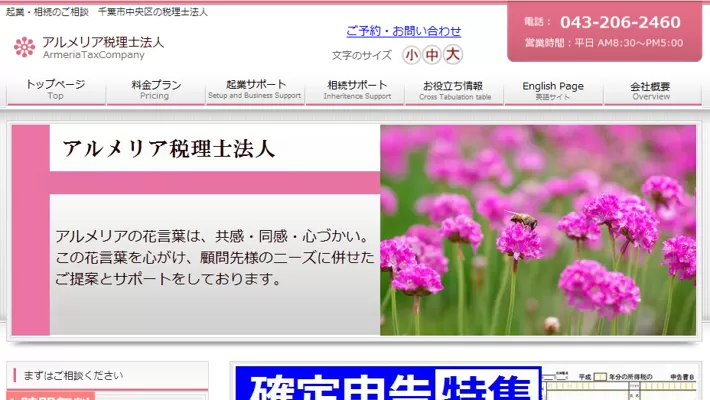Click the pink flower hero photo
The width and height of the screenshot is (710, 400).
[x=538, y=230]
